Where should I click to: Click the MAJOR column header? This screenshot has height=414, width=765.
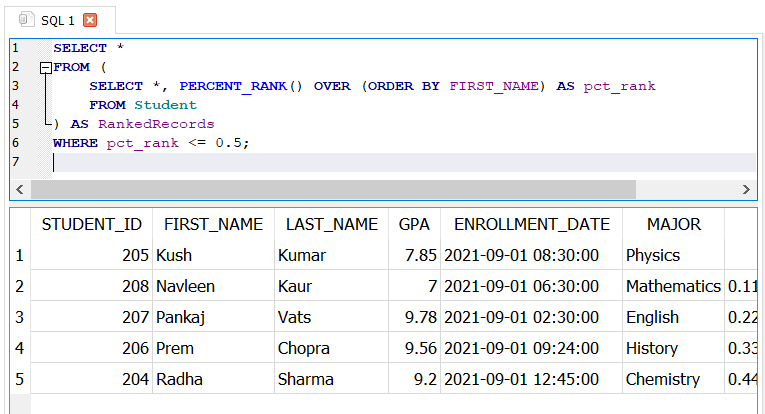[674, 224]
